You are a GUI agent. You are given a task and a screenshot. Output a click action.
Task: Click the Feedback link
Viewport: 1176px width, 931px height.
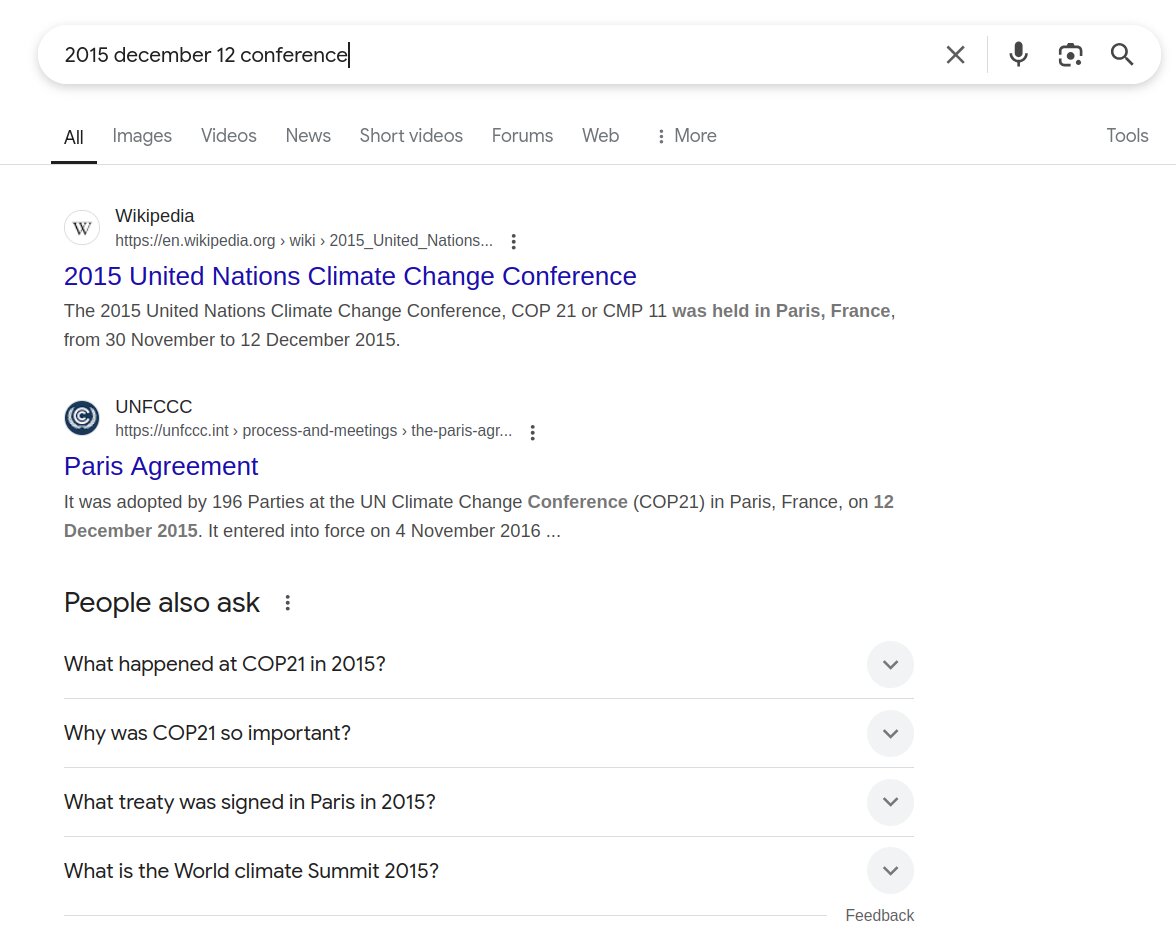click(879, 915)
